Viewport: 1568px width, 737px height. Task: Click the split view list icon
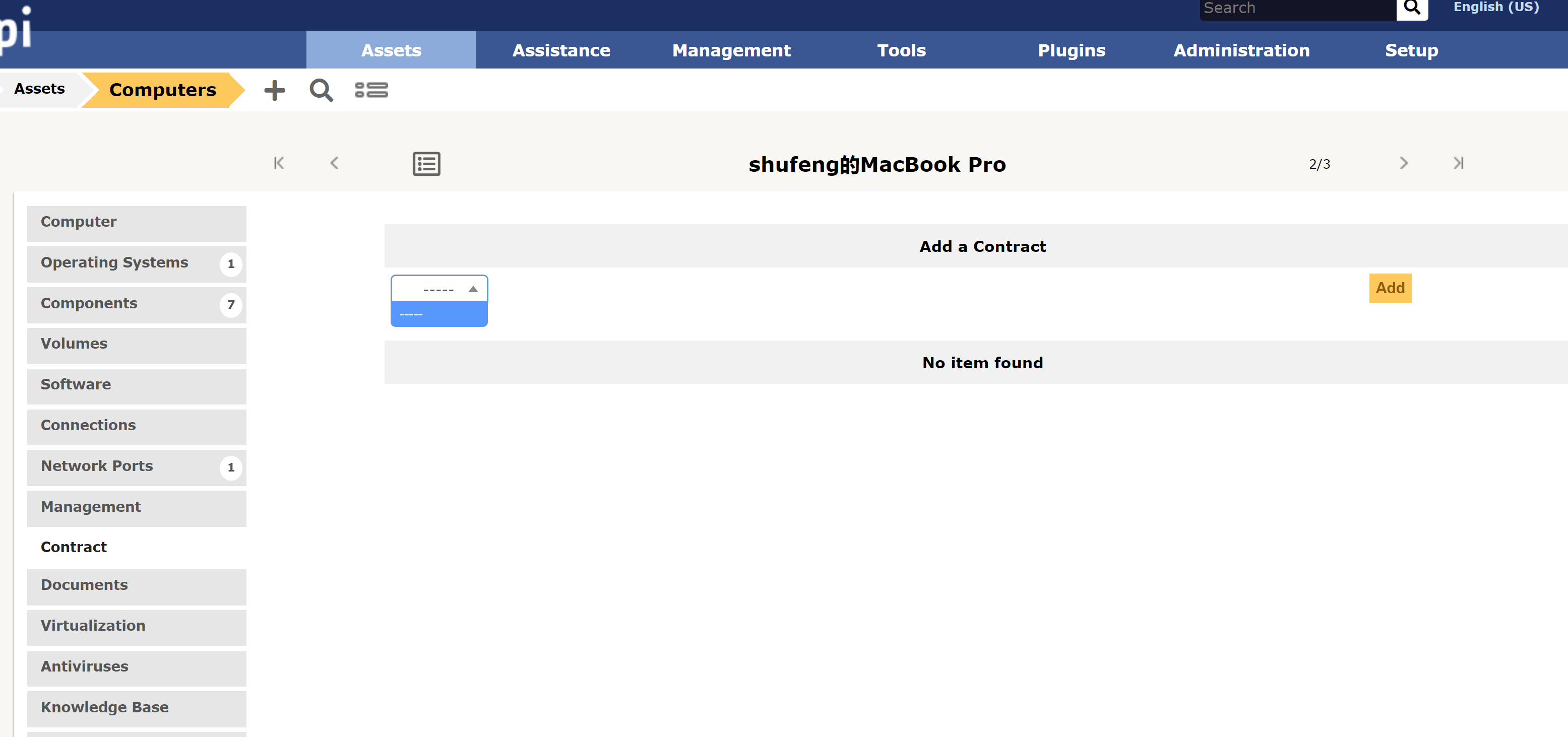tap(371, 90)
